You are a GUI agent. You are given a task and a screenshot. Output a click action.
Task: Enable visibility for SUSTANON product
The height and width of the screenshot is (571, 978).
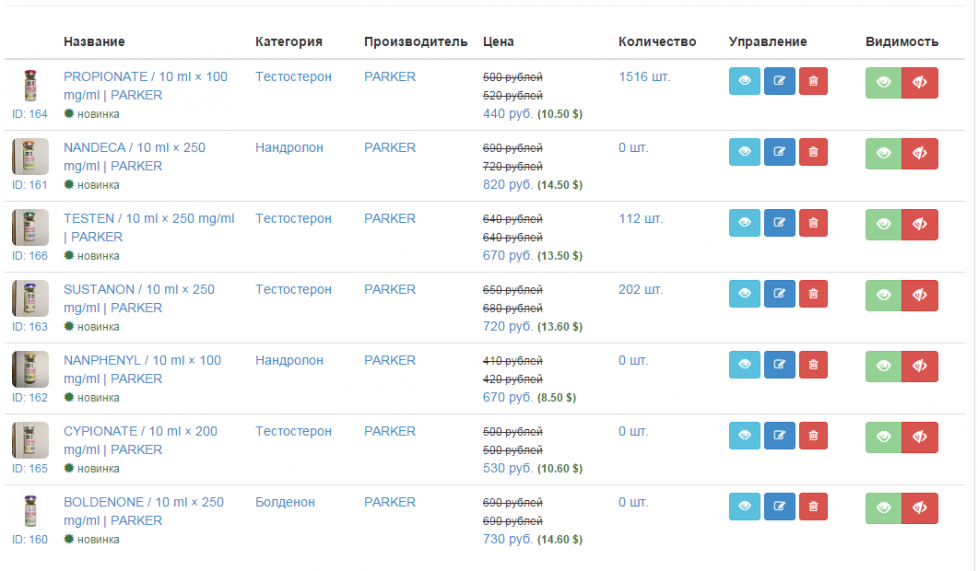883,296
